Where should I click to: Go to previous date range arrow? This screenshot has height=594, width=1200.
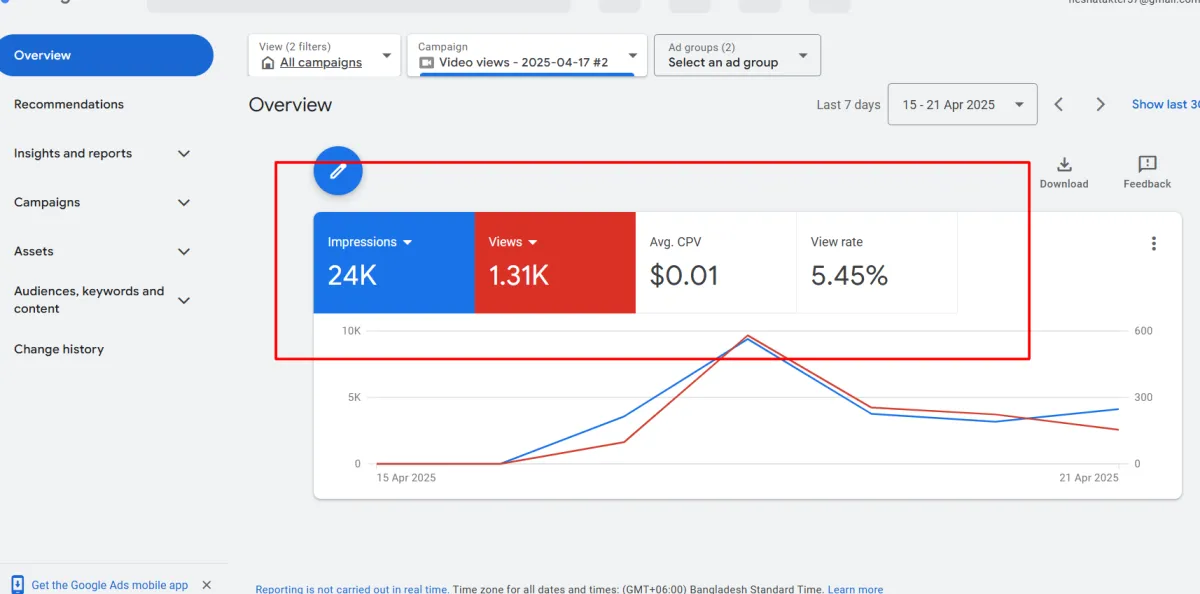[1059, 105]
